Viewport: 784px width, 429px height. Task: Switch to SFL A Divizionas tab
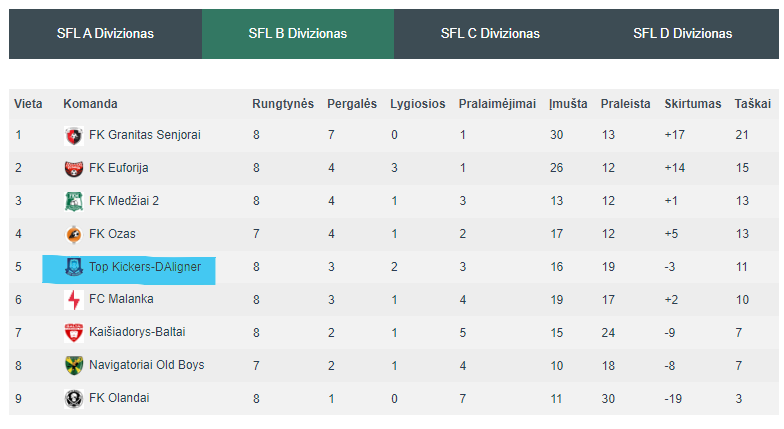click(106, 34)
